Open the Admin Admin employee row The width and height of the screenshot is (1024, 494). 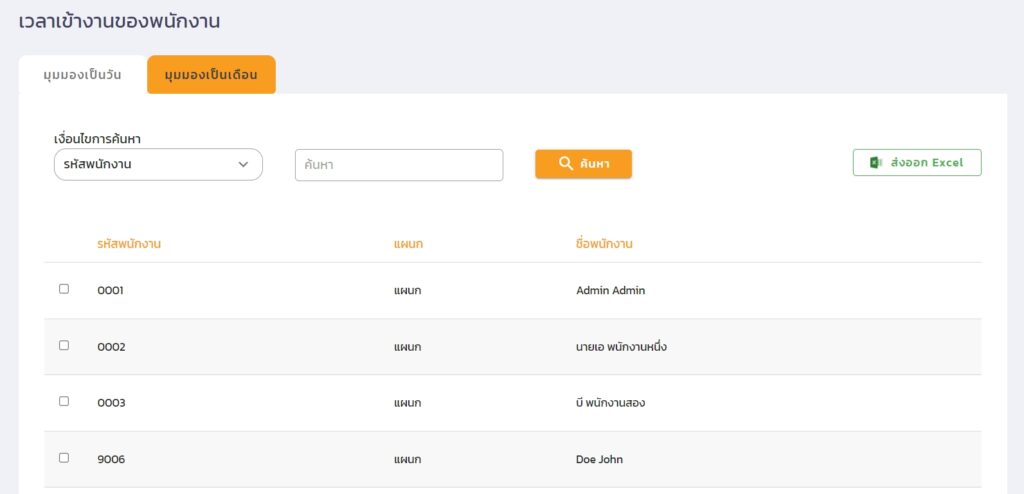610,291
